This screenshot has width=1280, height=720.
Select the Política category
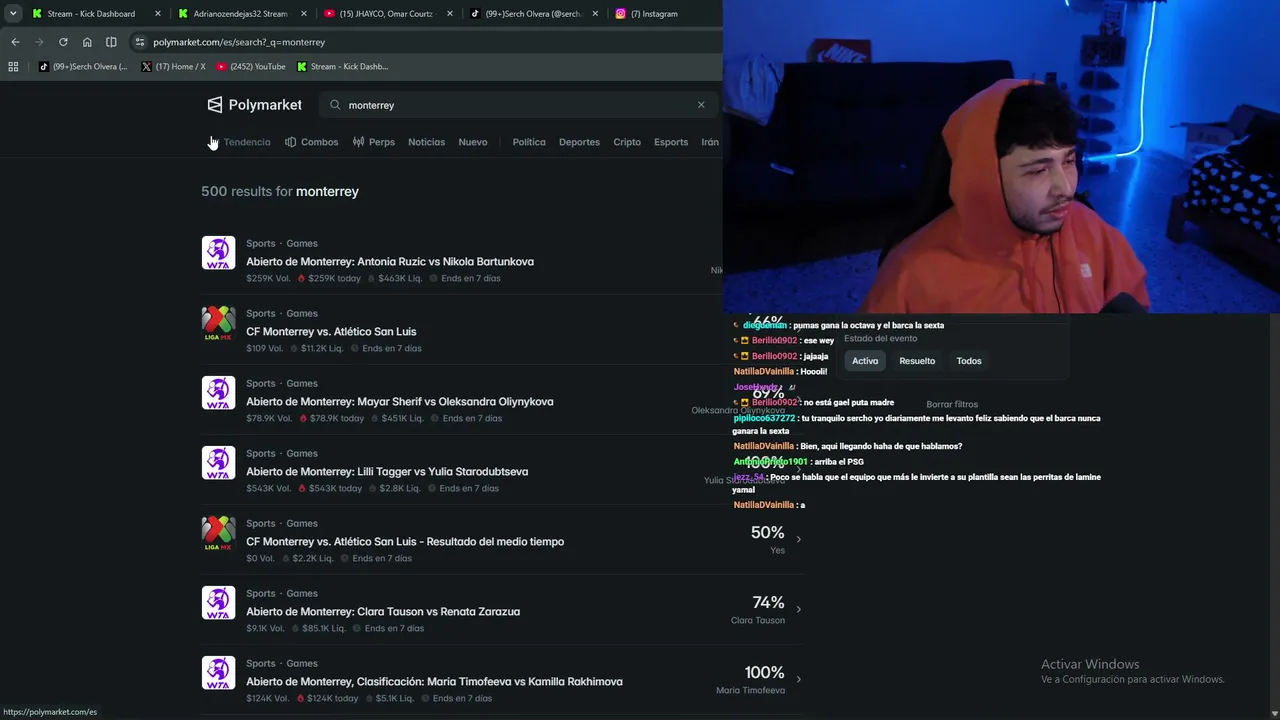tap(529, 142)
